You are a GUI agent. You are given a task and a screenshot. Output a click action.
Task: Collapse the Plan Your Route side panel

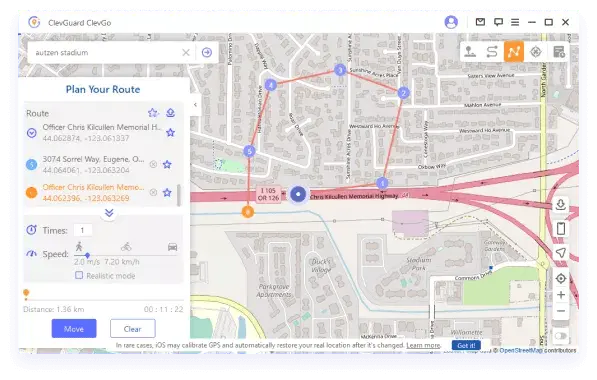pyautogui.click(x=195, y=104)
